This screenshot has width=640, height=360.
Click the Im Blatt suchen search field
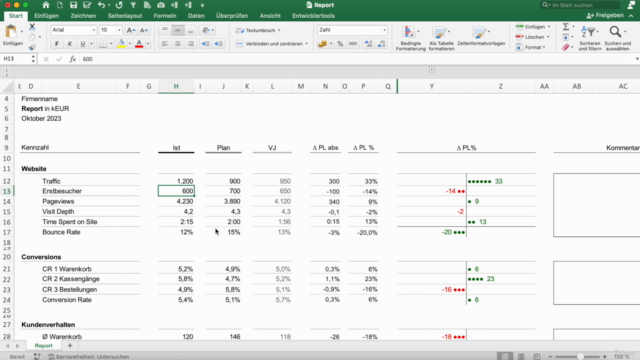(580, 5)
